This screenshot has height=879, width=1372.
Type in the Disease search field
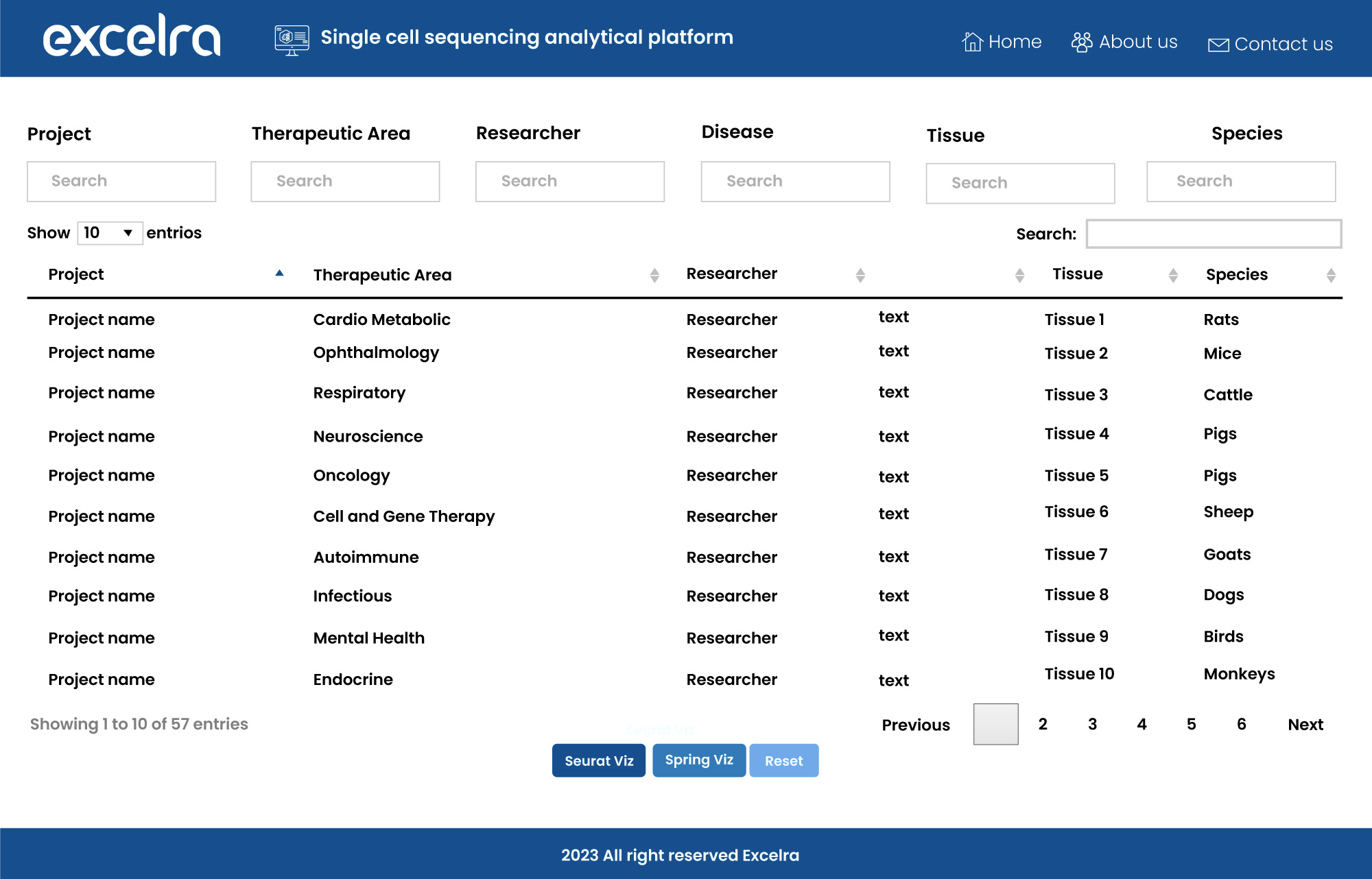[795, 180]
